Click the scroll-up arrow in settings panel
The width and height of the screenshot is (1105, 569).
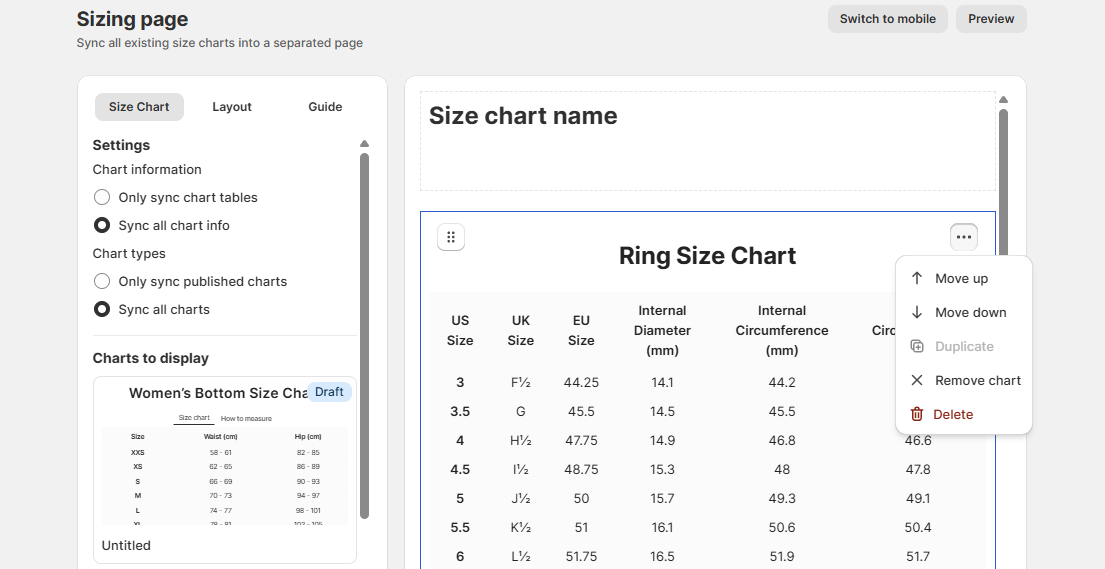(365, 144)
